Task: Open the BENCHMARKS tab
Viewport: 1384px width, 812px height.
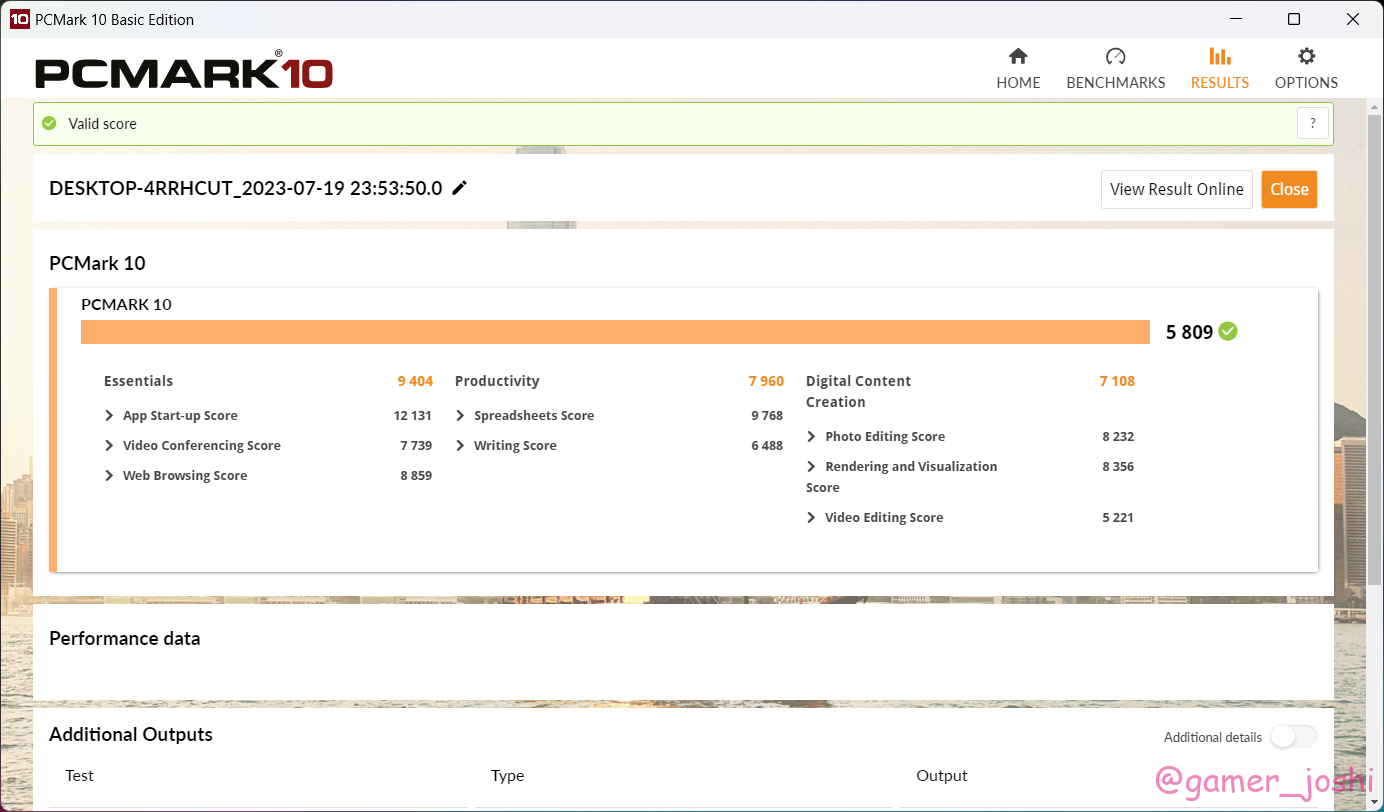Action: (1116, 69)
